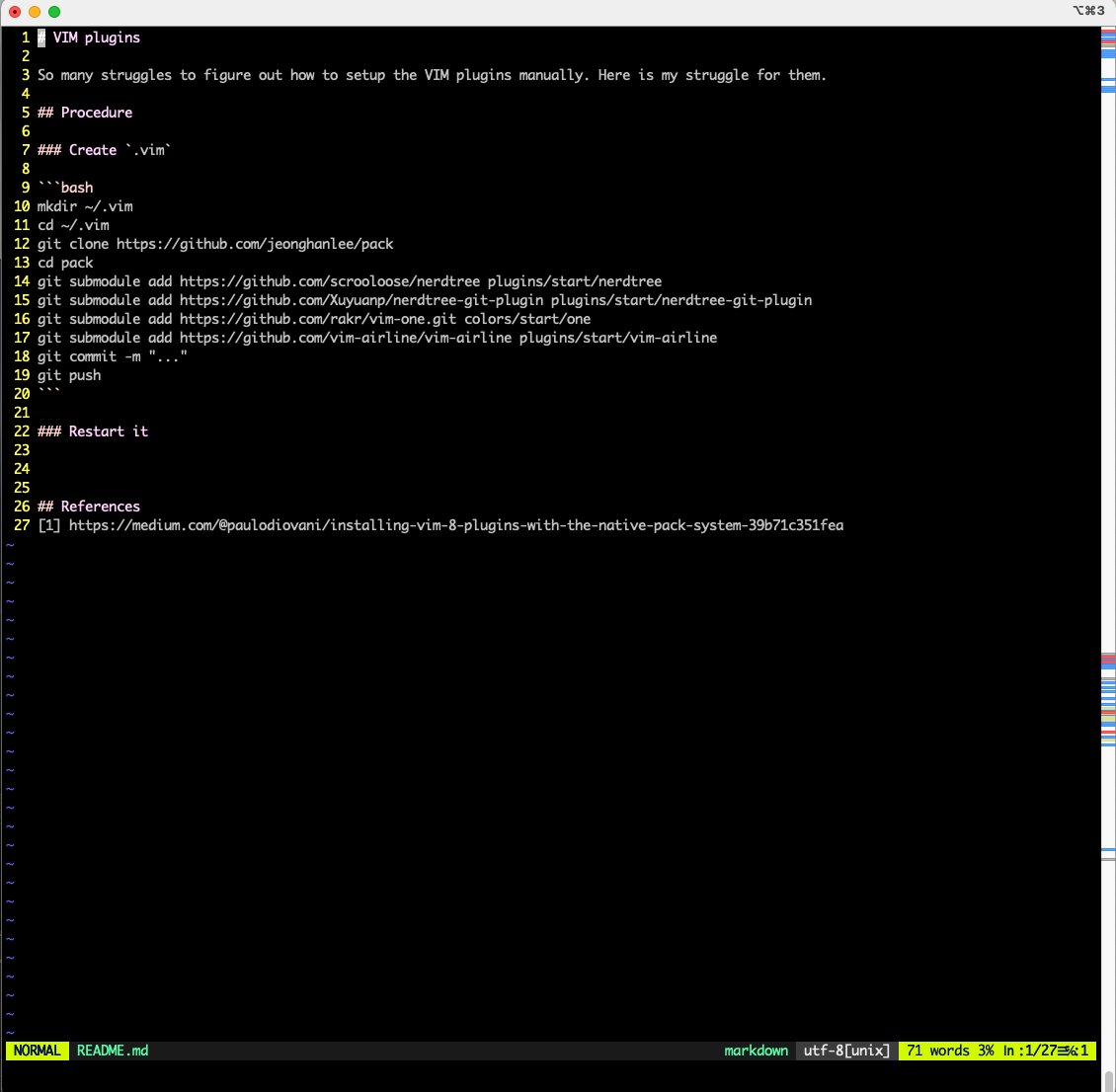
Task: Click the 'mkdir ~/.vim' command line
Action: point(85,206)
